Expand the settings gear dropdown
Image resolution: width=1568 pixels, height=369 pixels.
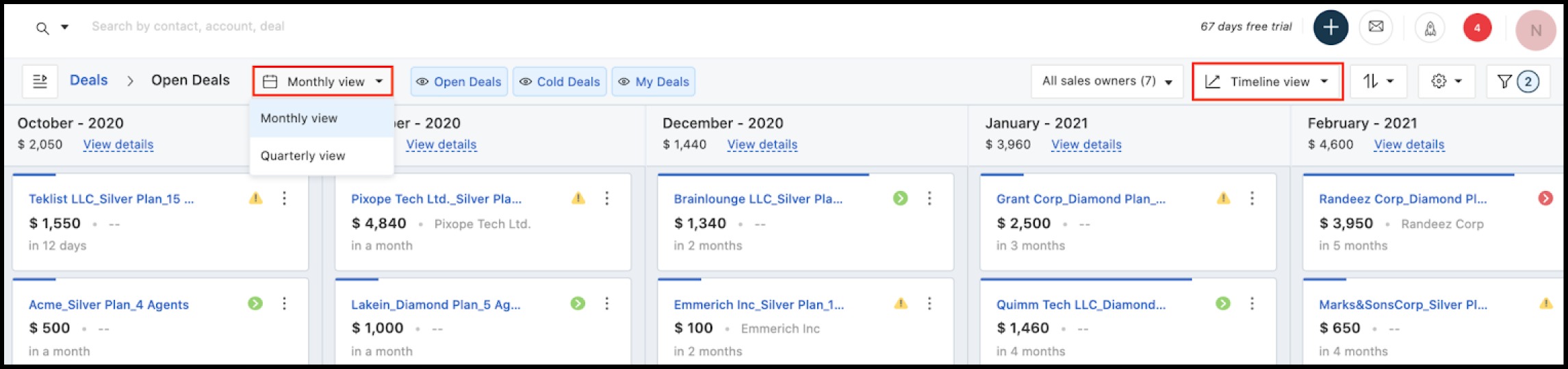(1446, 81)
